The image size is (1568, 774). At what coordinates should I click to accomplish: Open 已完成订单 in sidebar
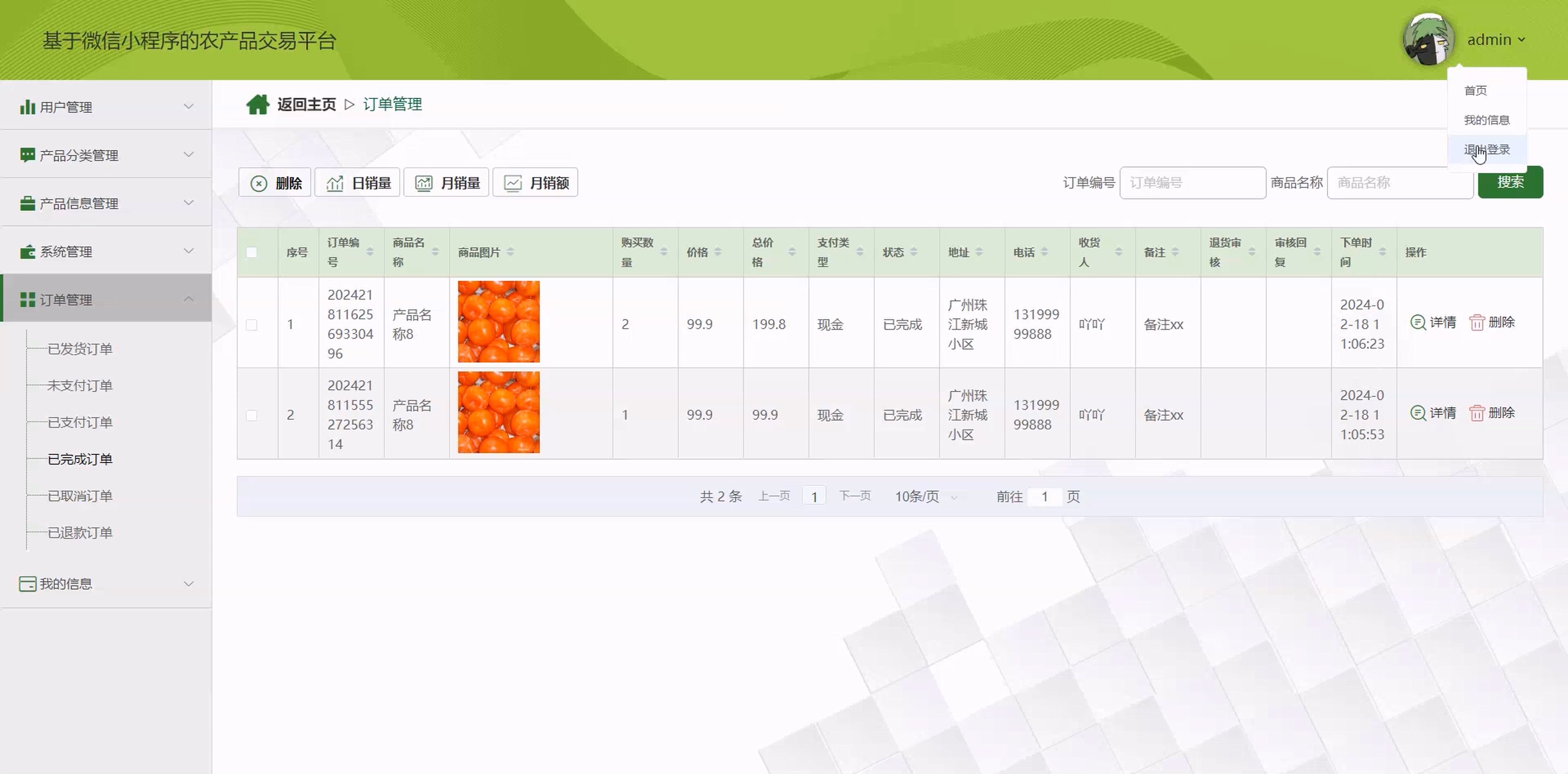pos(80,459)
